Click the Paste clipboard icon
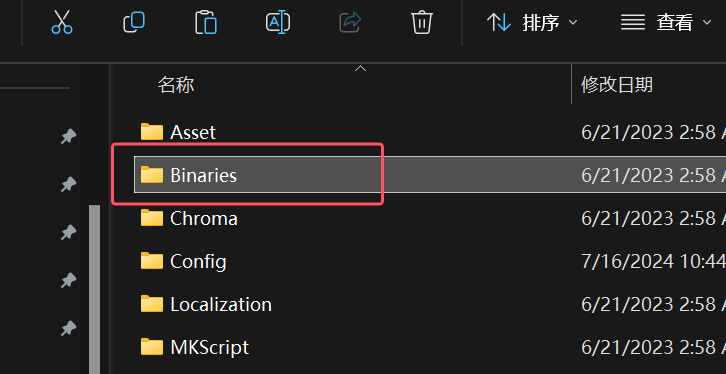 (206, 22)
